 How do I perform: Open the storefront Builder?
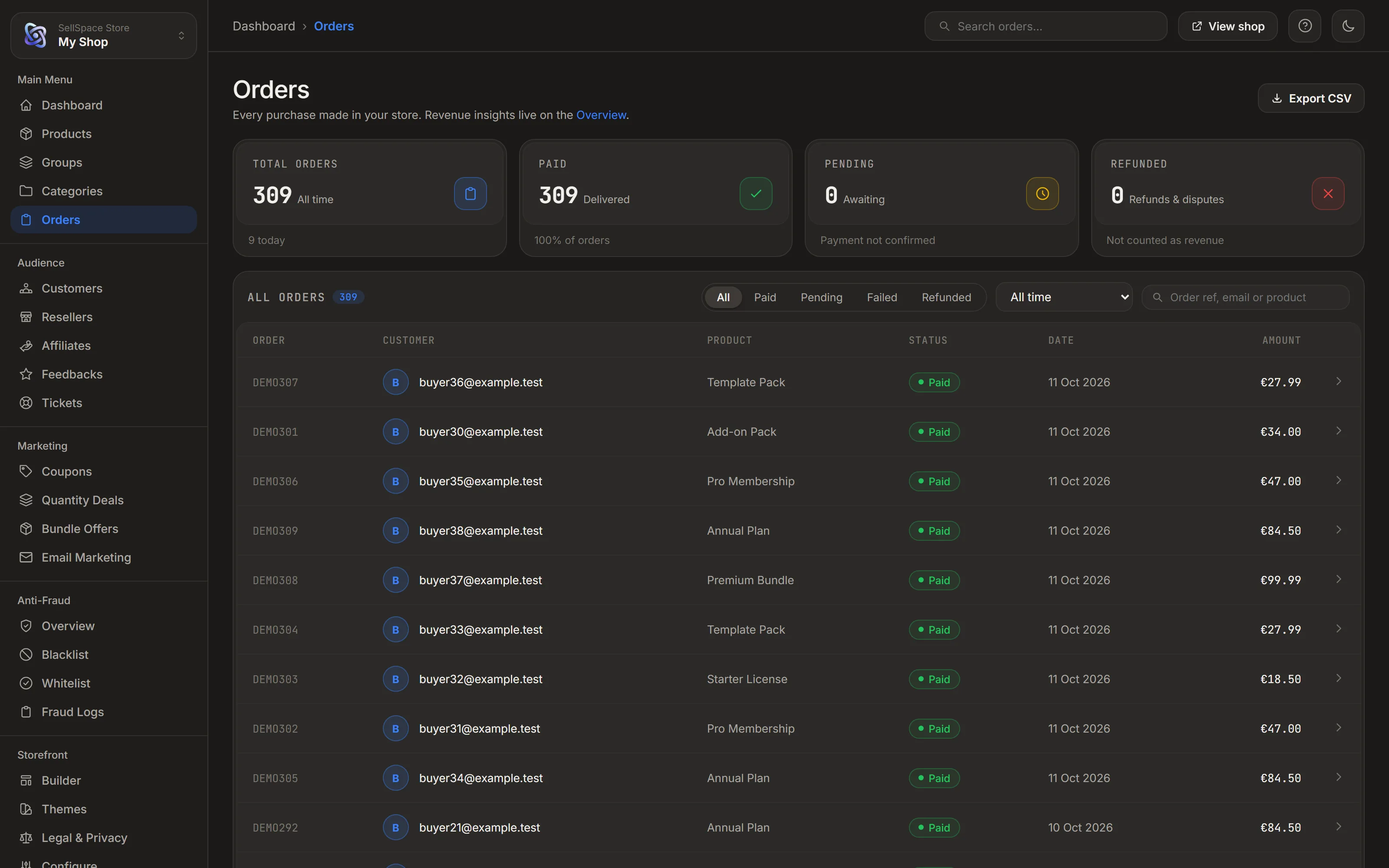coord(103,780)
